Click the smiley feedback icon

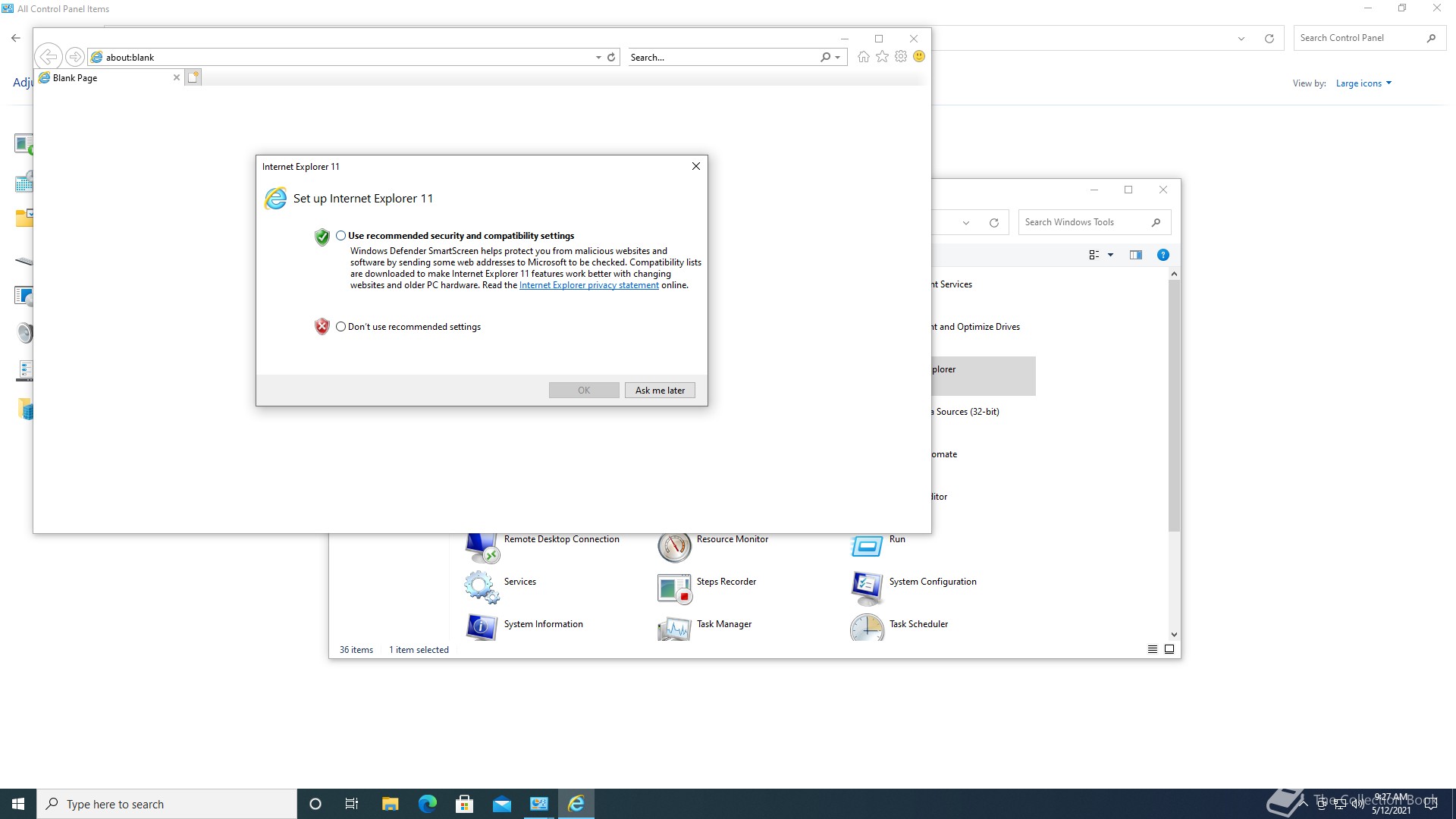[x=919, y=57]
